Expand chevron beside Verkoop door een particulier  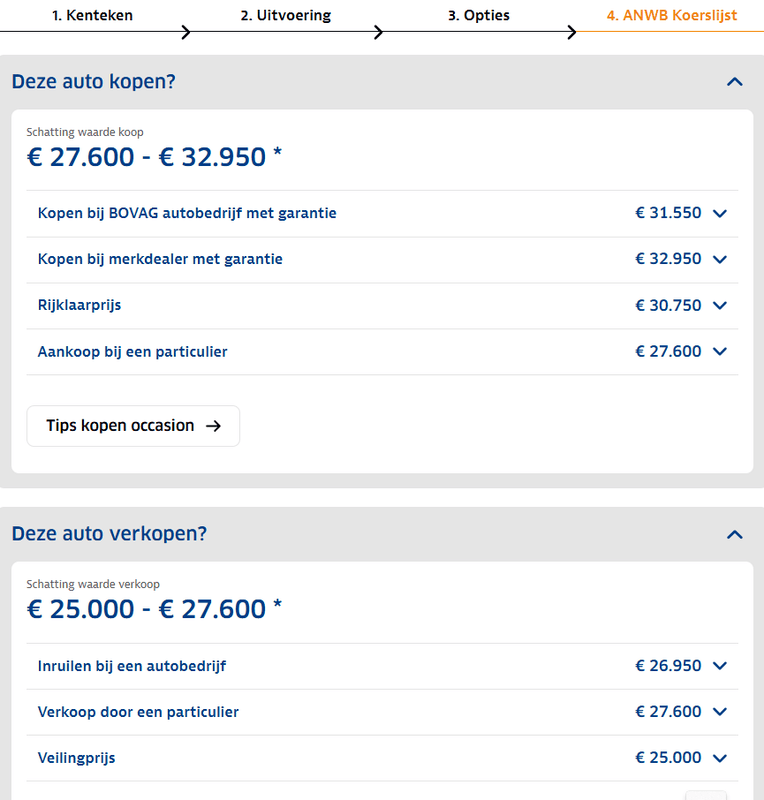coord(720,712)
